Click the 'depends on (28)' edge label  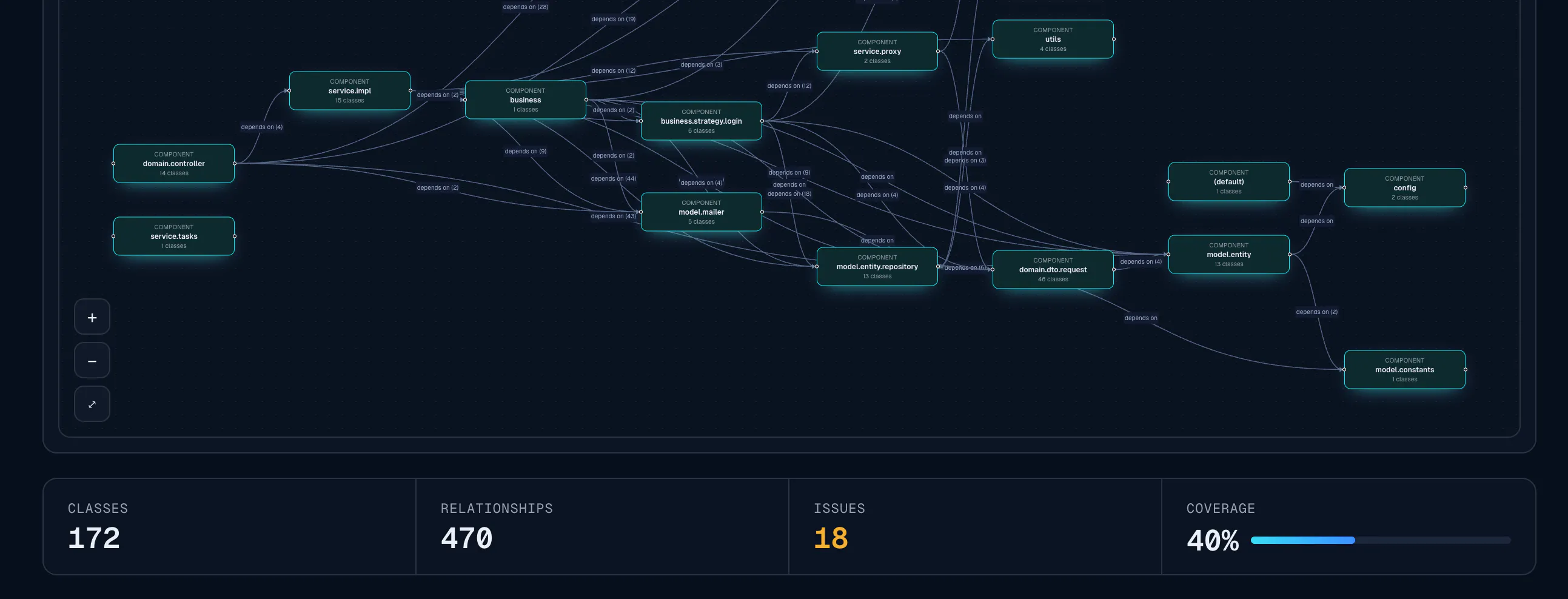tap(525, 7)
